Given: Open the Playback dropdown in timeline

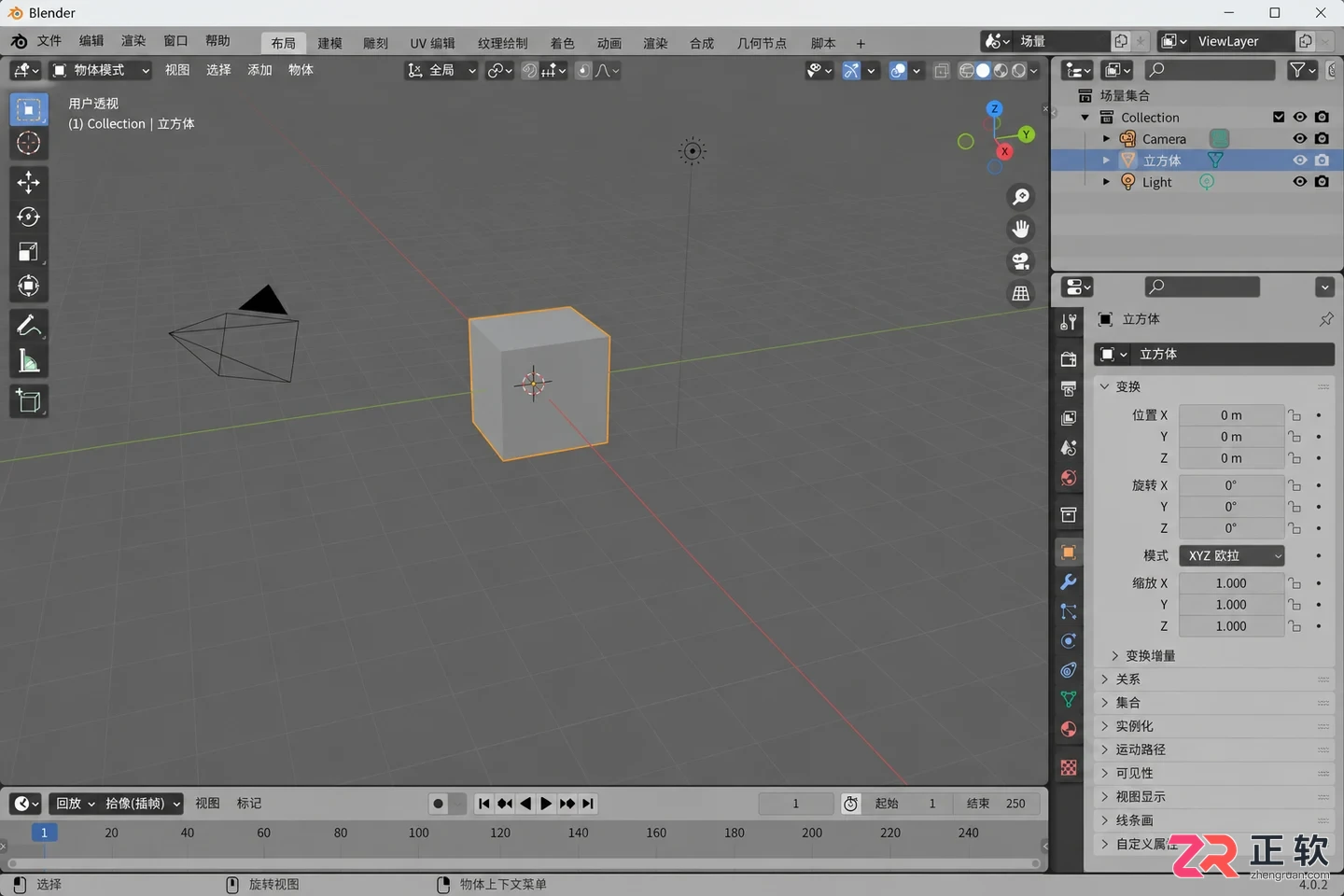Looking at the screenshot, I should coord(75,804).
